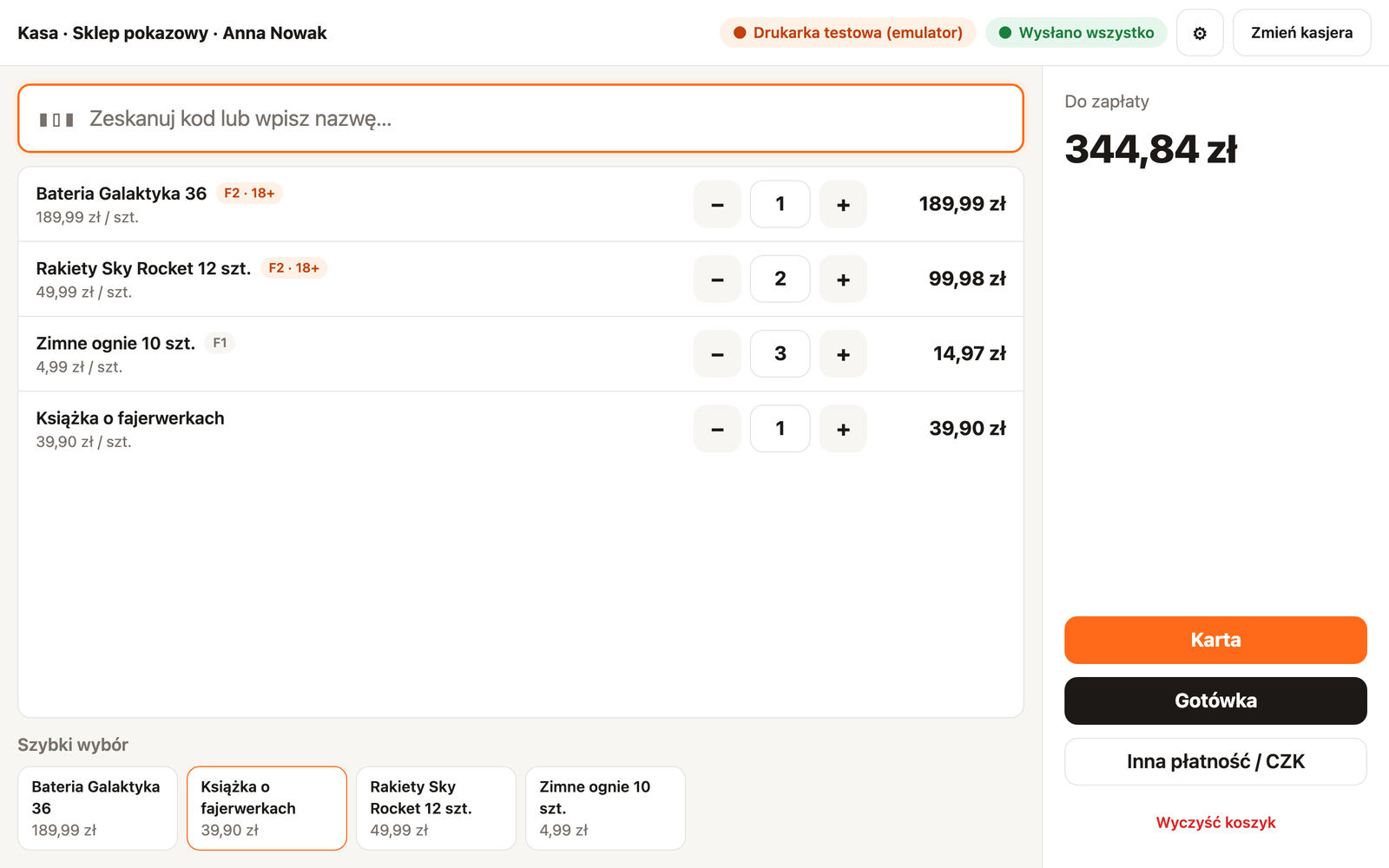This screenshot has height=868, width=1389.
Task: Choose Inna płatność / CZK
Action: click(1215, 761)
